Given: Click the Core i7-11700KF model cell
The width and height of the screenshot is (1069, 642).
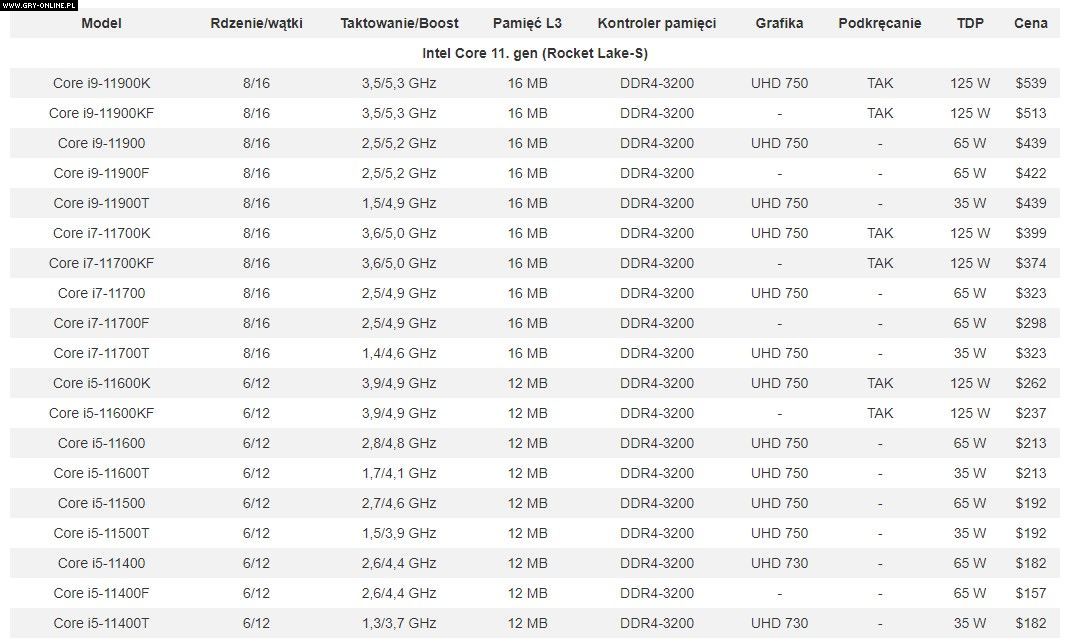Looking at the screenshot, I should coord(101,263).
